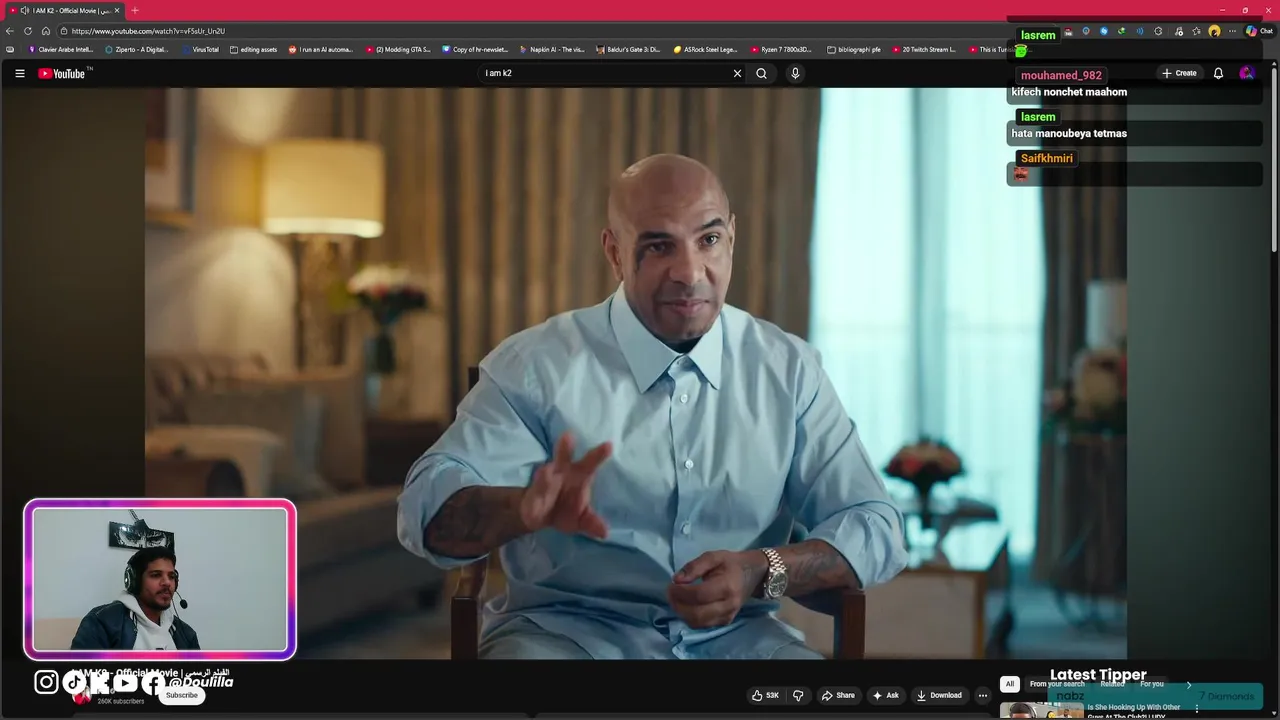1280x720 pixels.
Task: Subscribe to the channel with Subscribe button
Action: (182, 695)
